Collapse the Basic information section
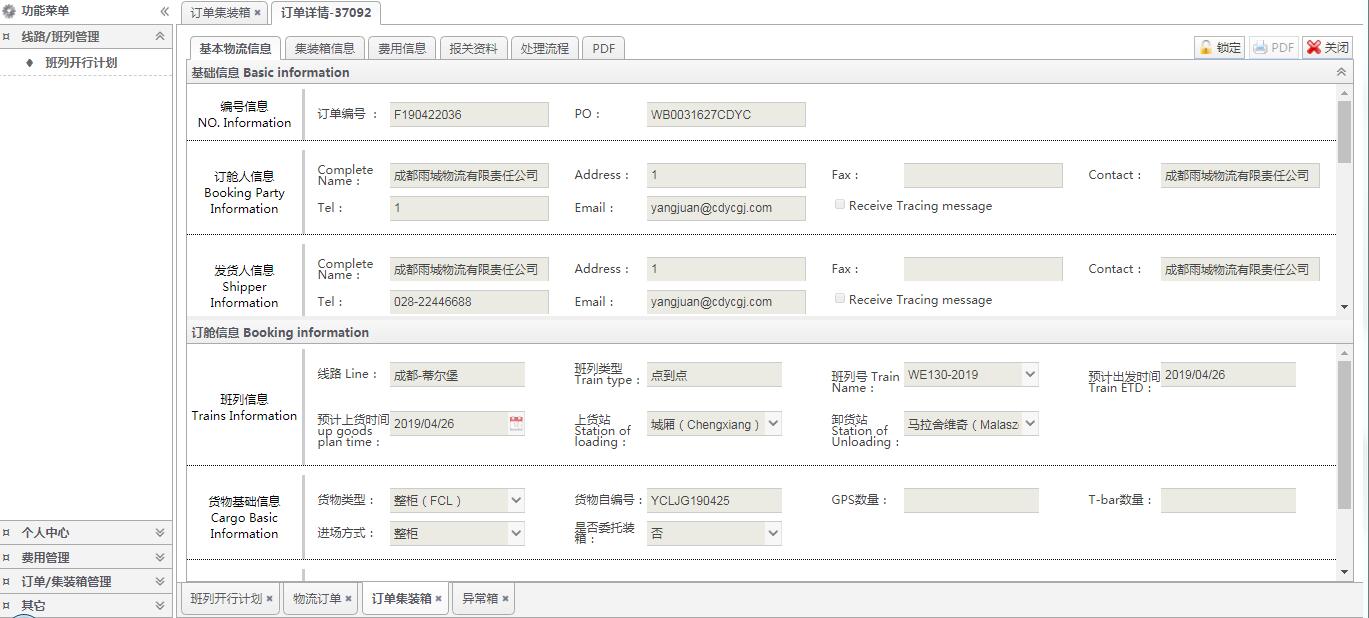 click(1341, 72)
